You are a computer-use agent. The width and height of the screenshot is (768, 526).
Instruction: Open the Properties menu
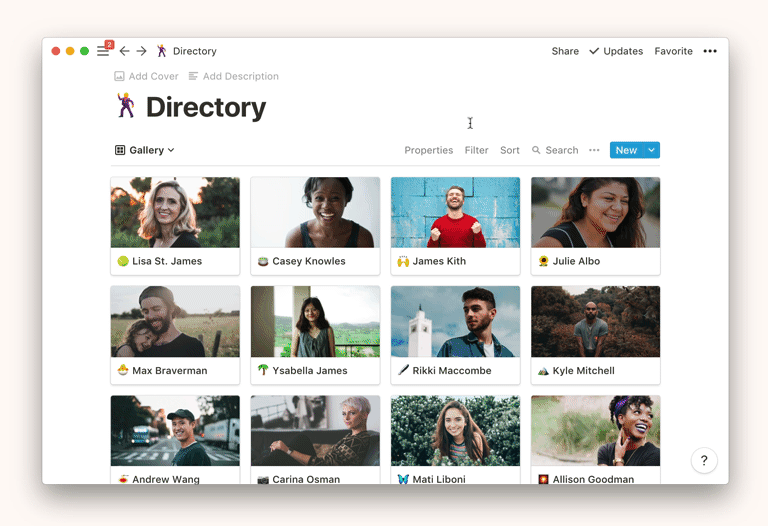[x=428, y=150]
